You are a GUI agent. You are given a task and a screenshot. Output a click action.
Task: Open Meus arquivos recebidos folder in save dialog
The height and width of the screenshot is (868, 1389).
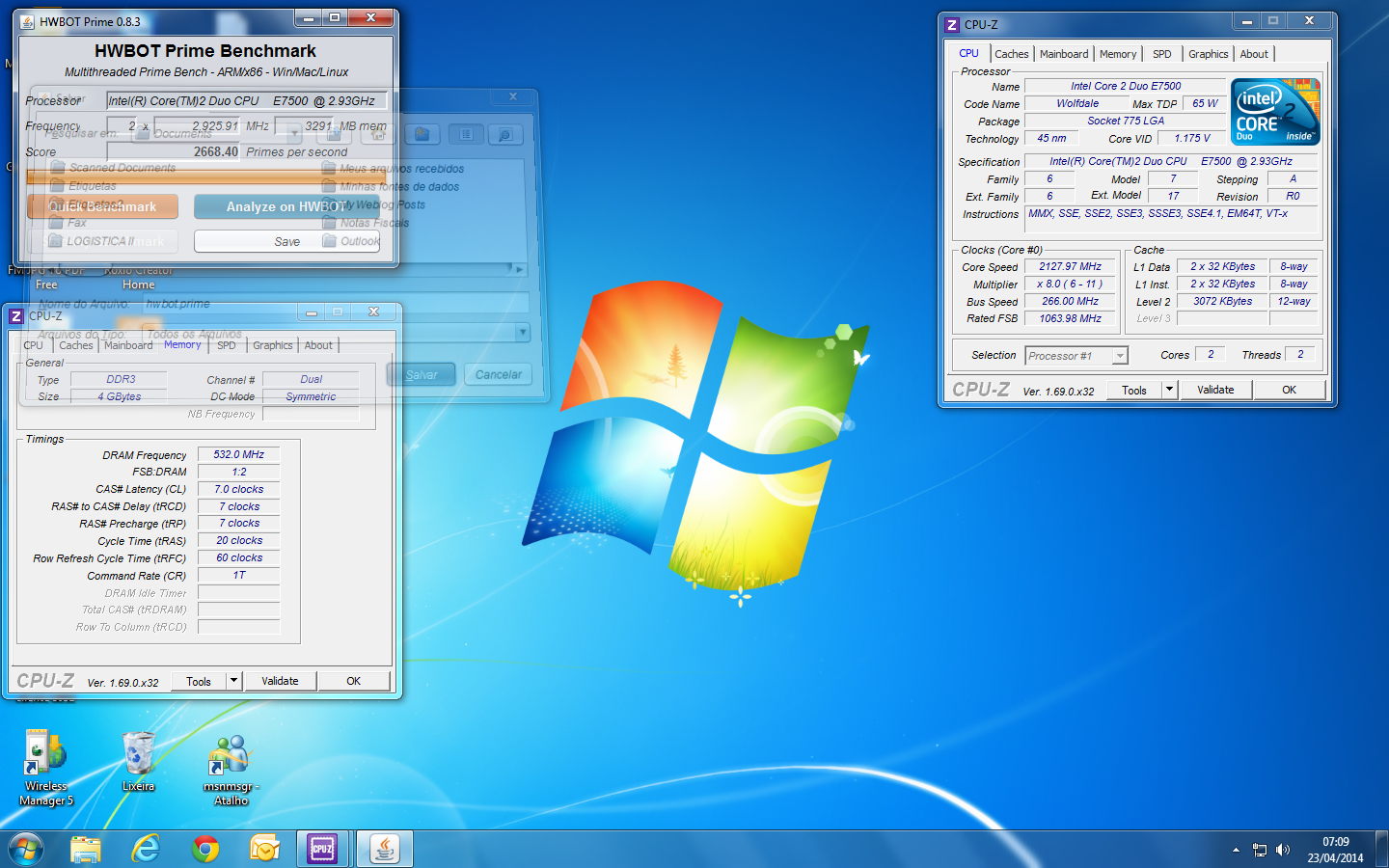393,169
